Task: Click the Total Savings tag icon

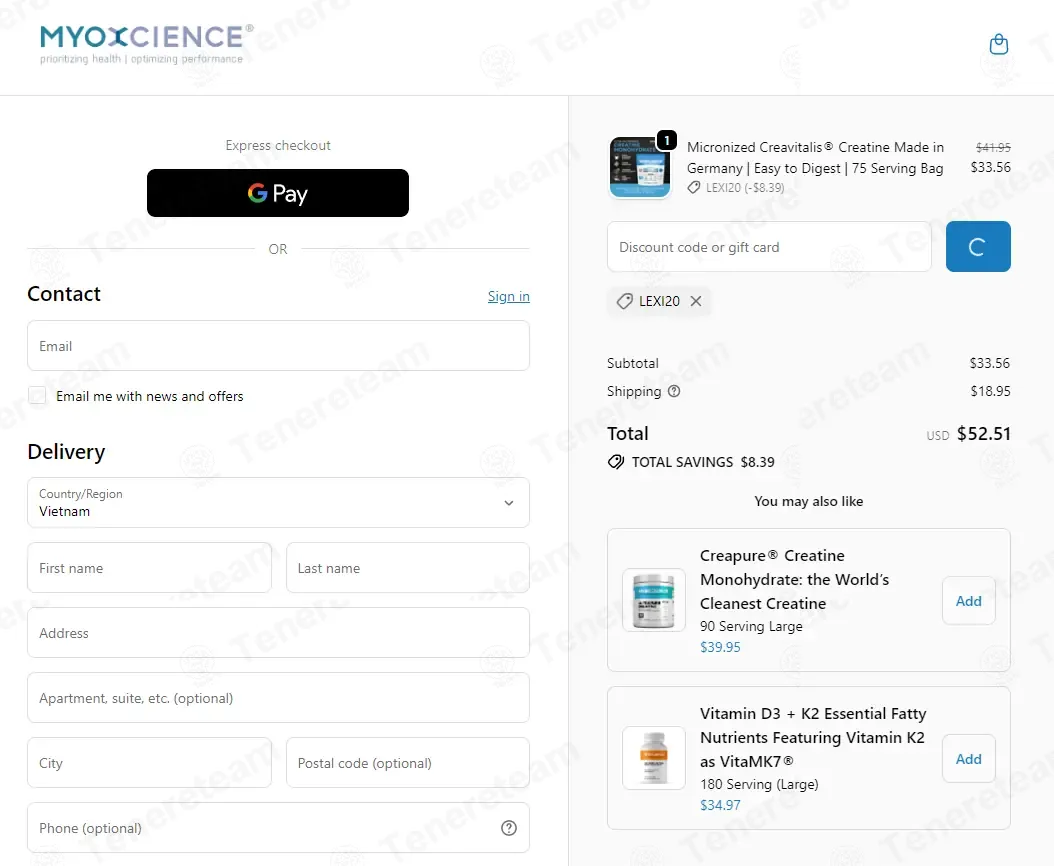Action: click(616, 462)
